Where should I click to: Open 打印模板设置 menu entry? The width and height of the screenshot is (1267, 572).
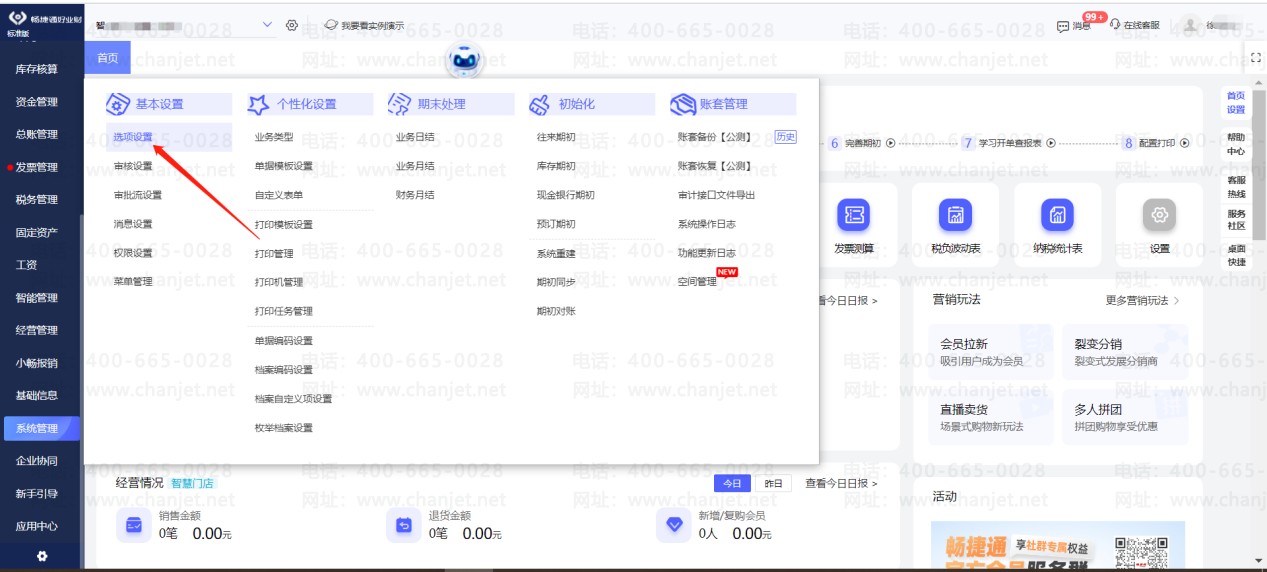284,224
